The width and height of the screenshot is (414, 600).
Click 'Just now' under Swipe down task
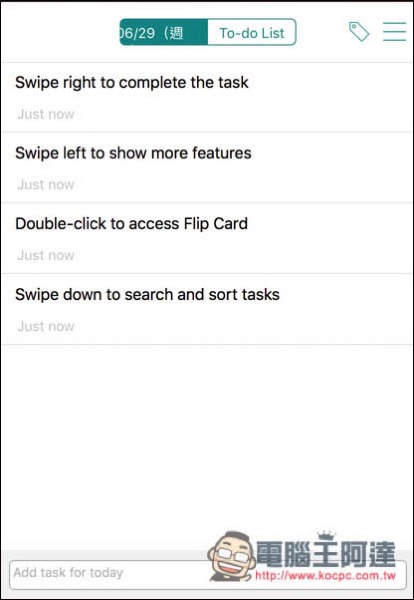tap(46, 326)
